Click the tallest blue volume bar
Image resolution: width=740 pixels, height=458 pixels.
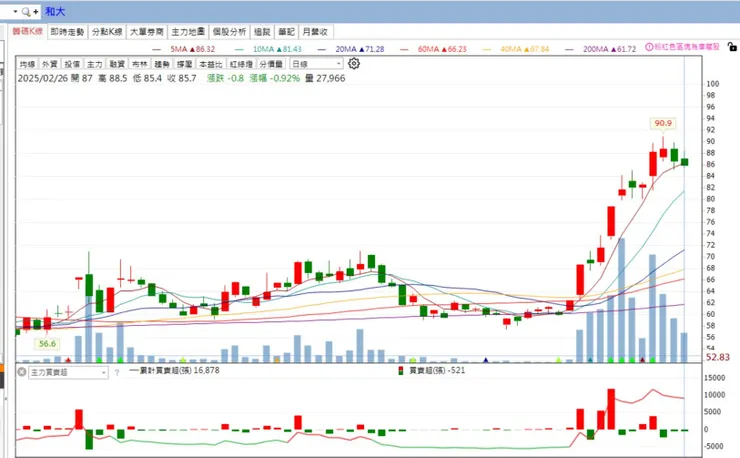tap(622, 300)
